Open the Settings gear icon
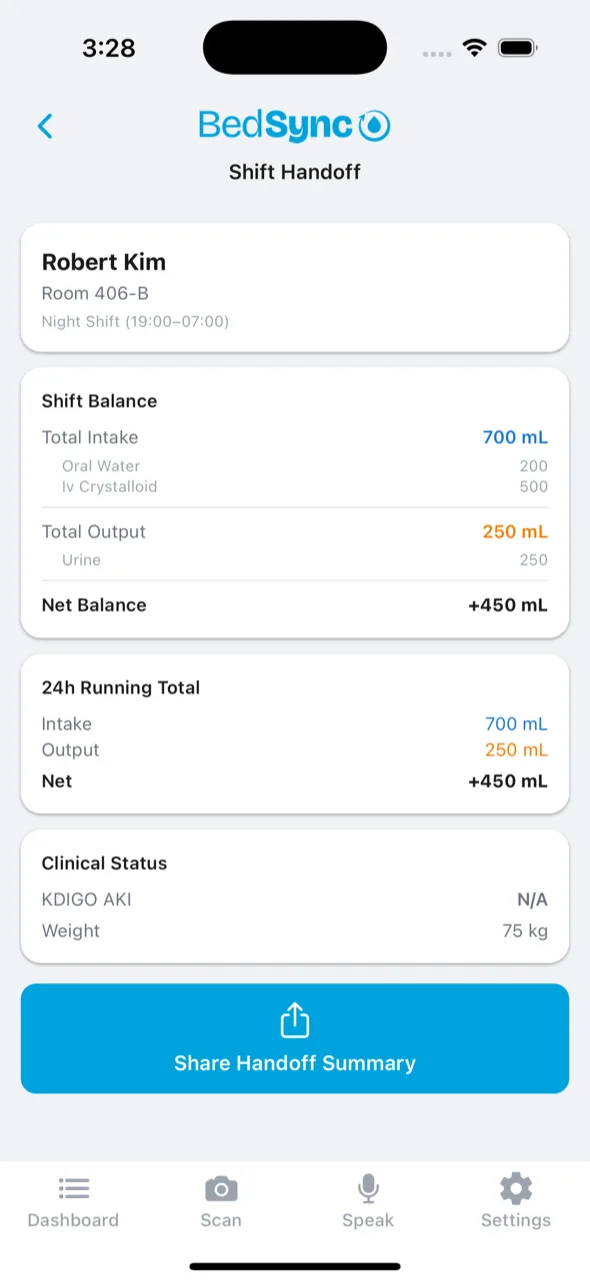Viewport: 590px width, 1282px height. click(516, 1188)
